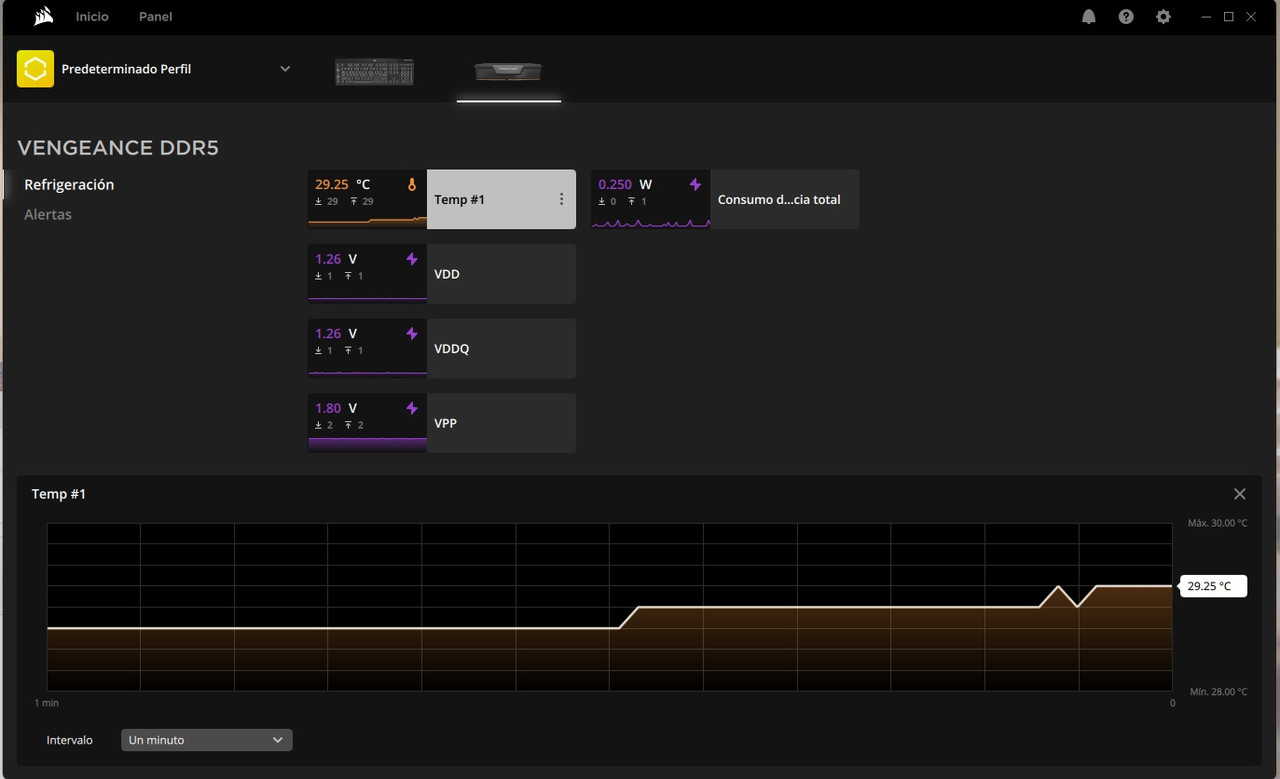Image resolution: width=1280 pixels, height=779 pixels.
Task: Click the Corsair sails logo icon
Action: click(43, 16)
